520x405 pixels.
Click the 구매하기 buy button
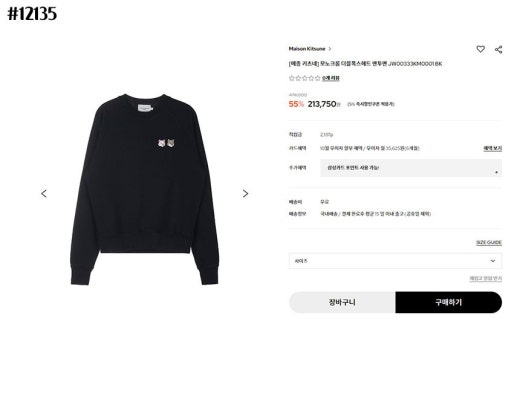[449, 302]
